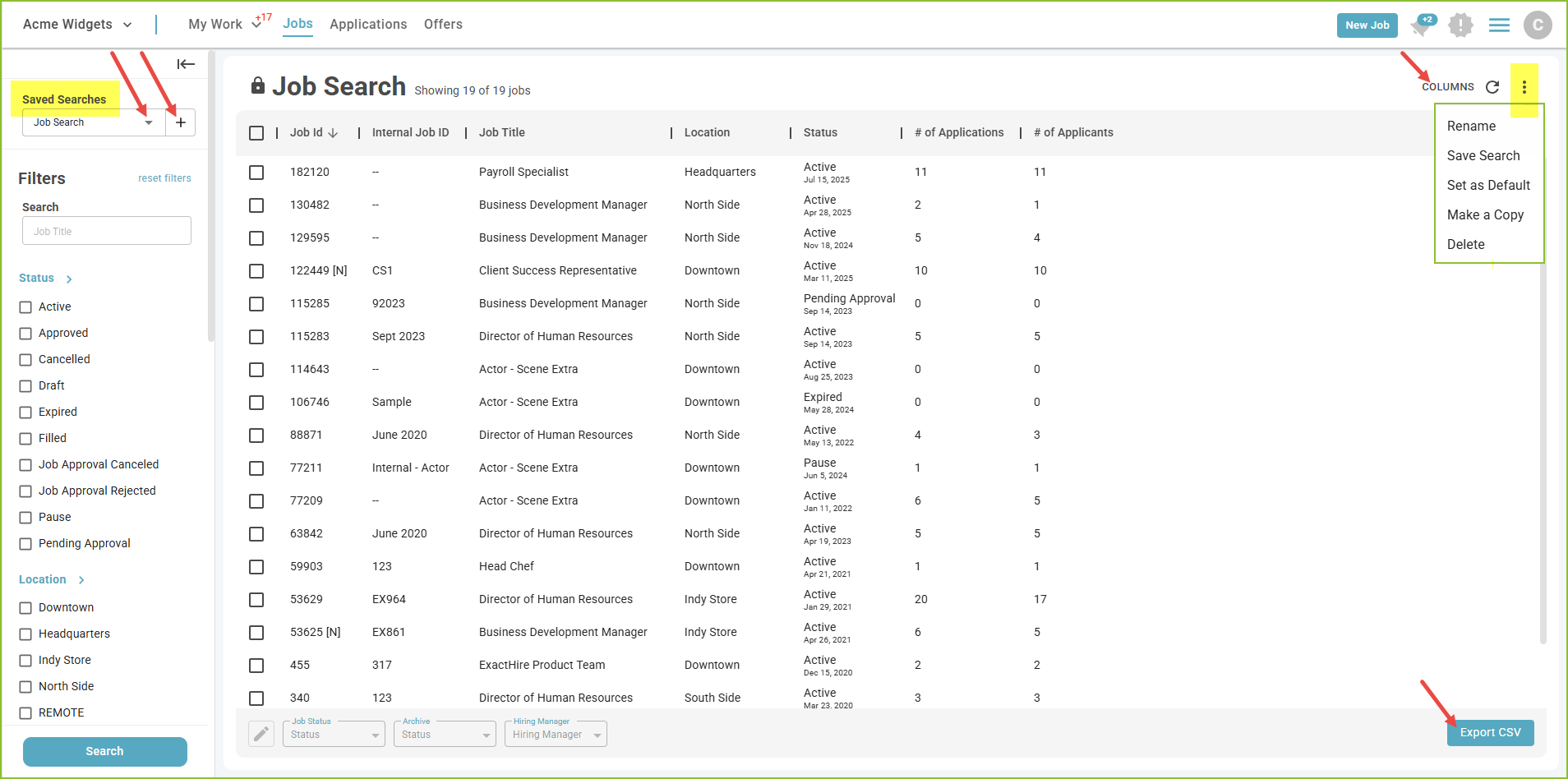1568x779 pixels.
Task: Open the hamburger menu in header
Action: [1499, 25]
